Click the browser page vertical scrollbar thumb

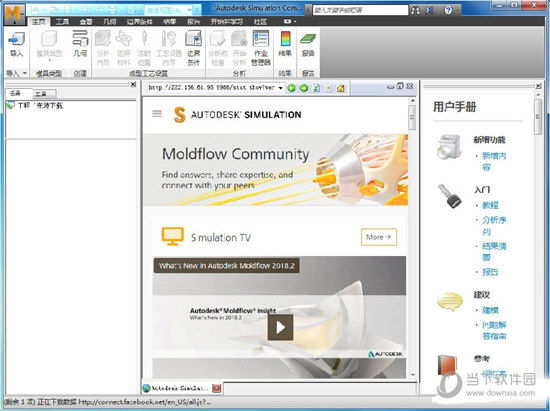(x=412, y=117)
